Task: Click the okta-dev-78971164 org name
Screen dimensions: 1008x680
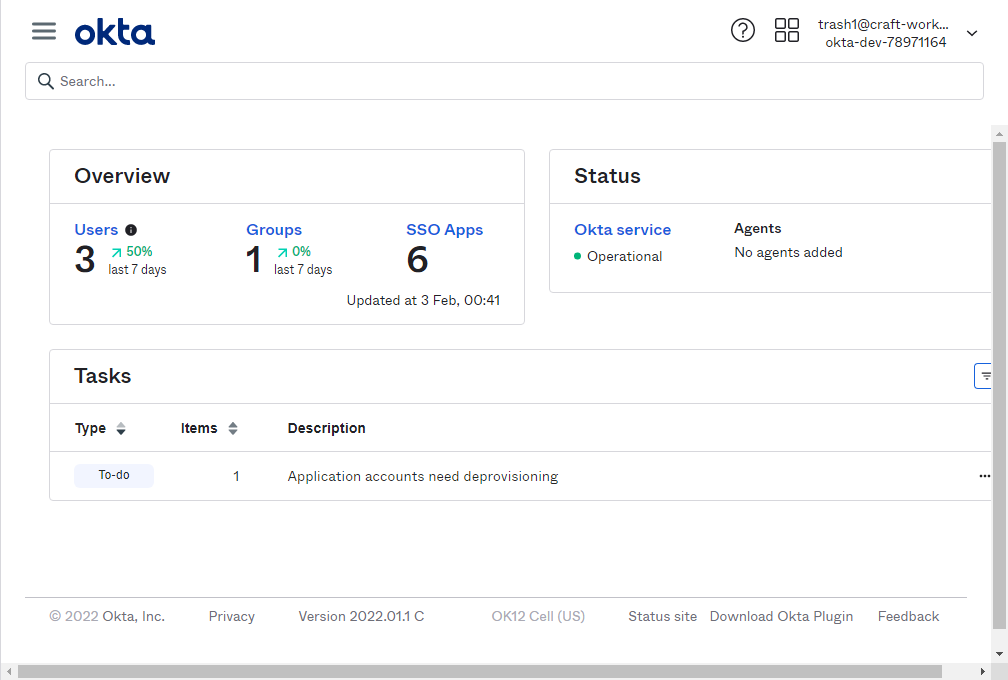Action: [x=885, y=42]
